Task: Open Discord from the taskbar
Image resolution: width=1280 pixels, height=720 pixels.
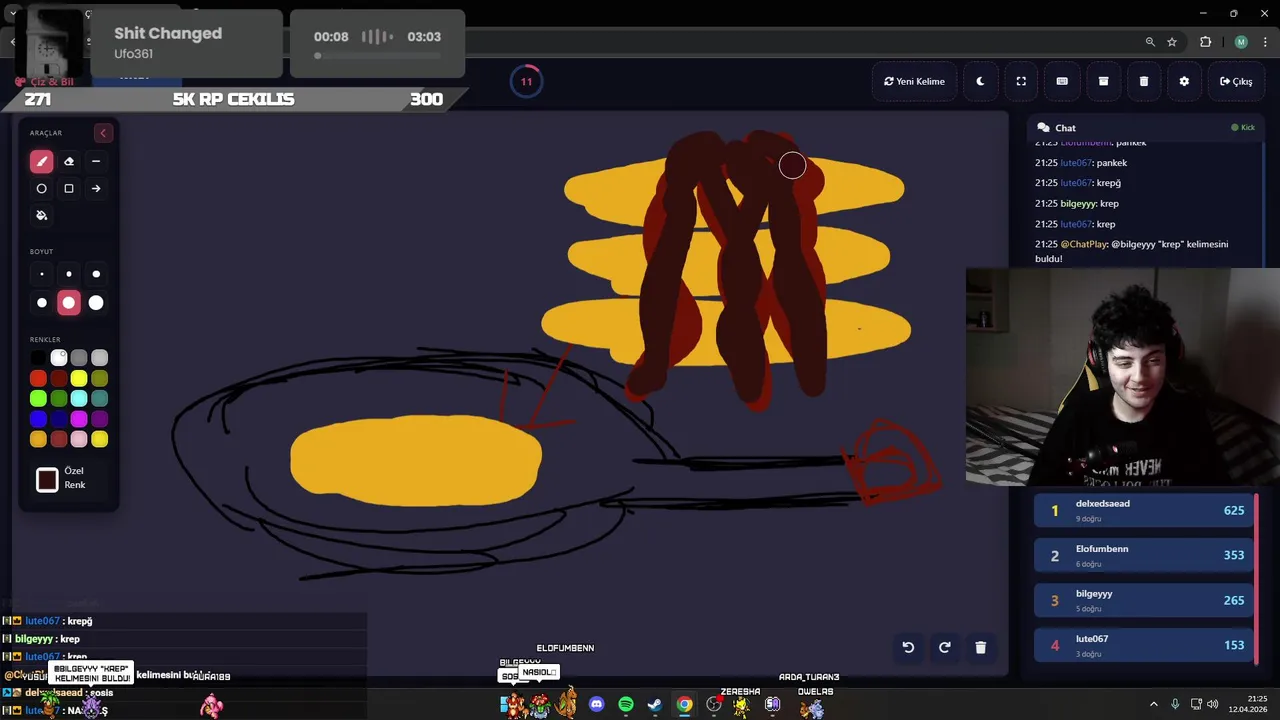Action: pyautogui.click(x=597, y=705)
